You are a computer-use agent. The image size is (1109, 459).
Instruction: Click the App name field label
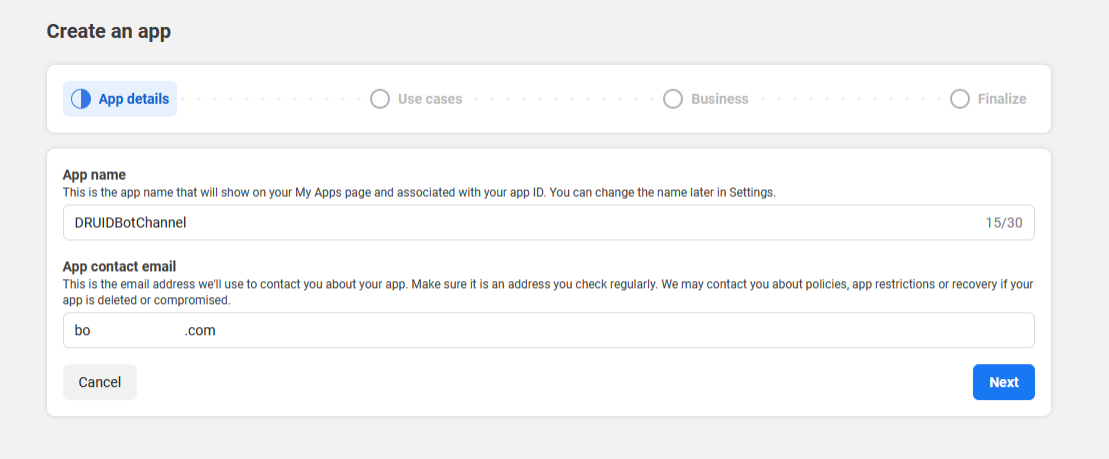point(94,175)
